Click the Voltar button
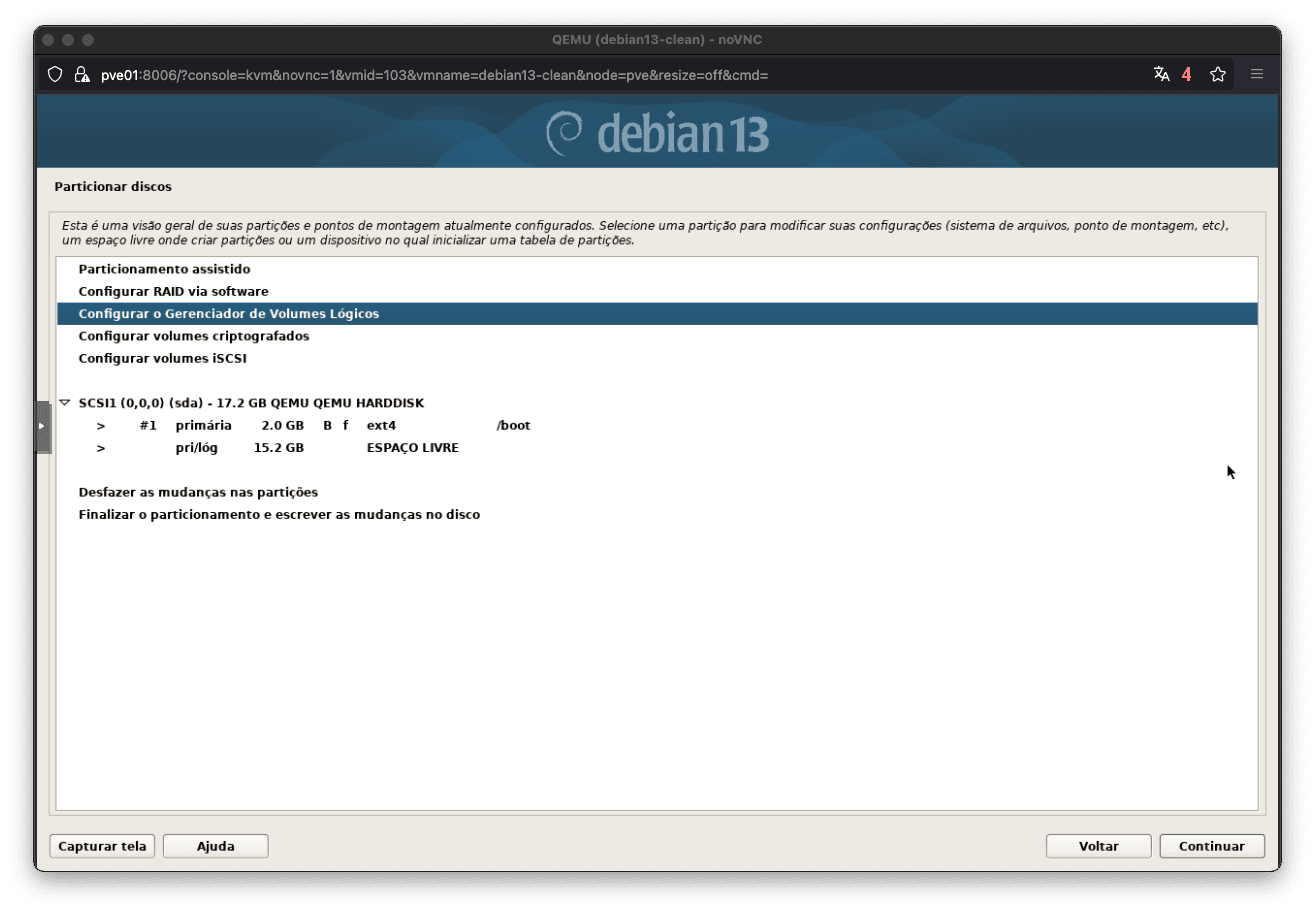This screenshot has width=1315, height=913. point(1099,846)
